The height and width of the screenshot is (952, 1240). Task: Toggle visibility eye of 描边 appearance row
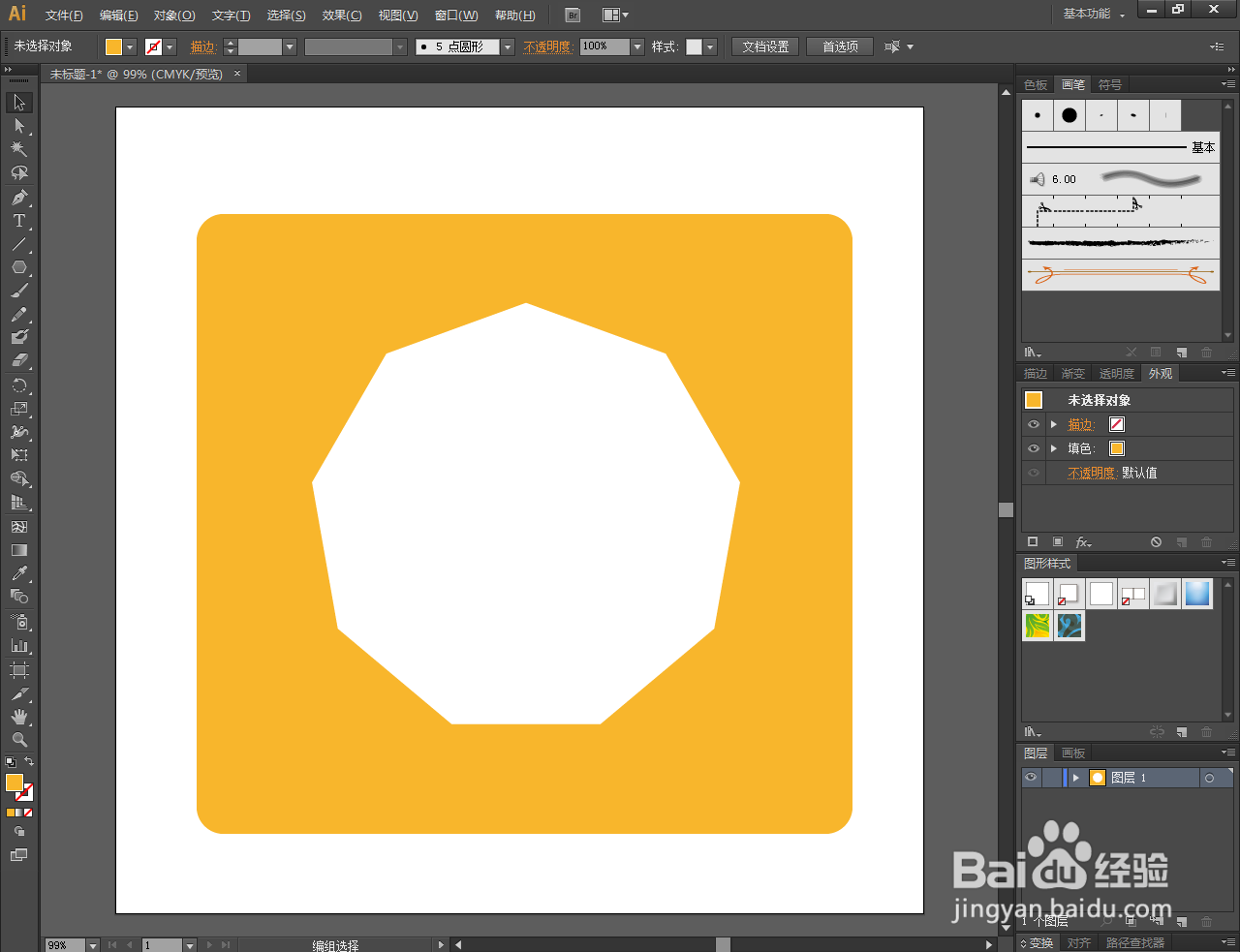coord(1034,424)
